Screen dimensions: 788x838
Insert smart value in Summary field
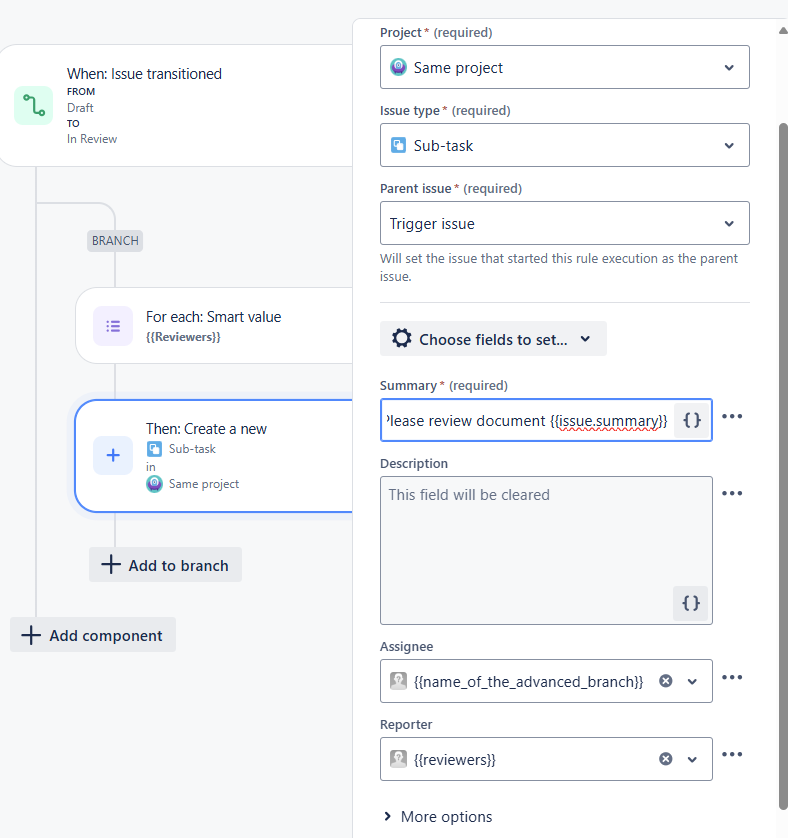click(x=692, y=421)
